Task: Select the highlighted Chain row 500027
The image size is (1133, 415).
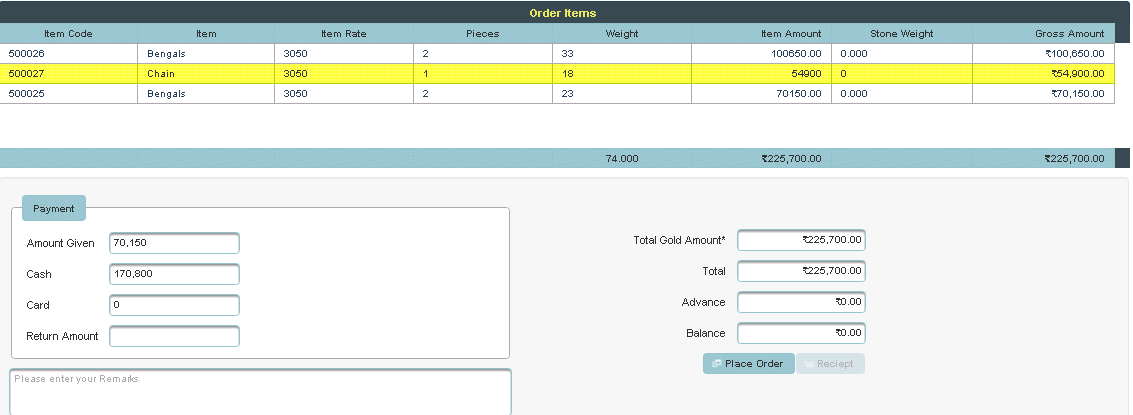Action: tap(206, 74)
